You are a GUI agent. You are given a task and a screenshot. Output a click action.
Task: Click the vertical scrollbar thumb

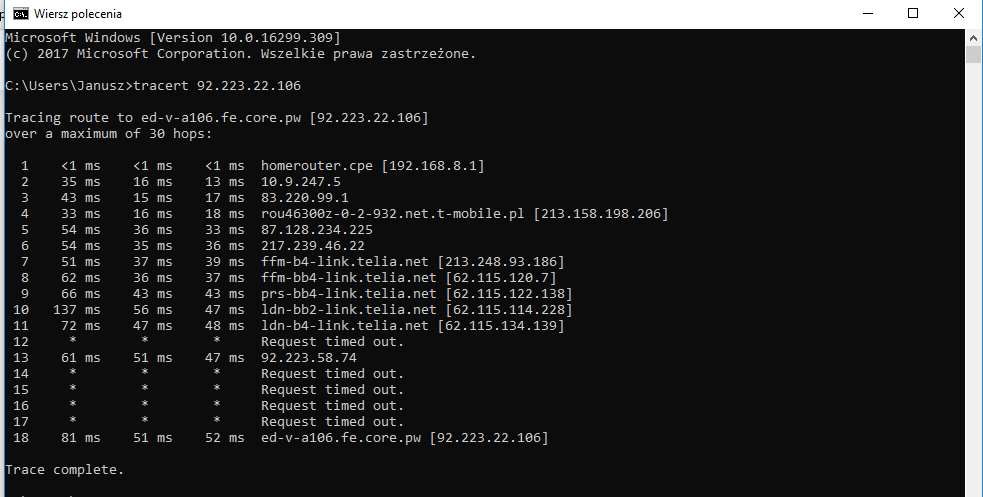coord(973,54)
